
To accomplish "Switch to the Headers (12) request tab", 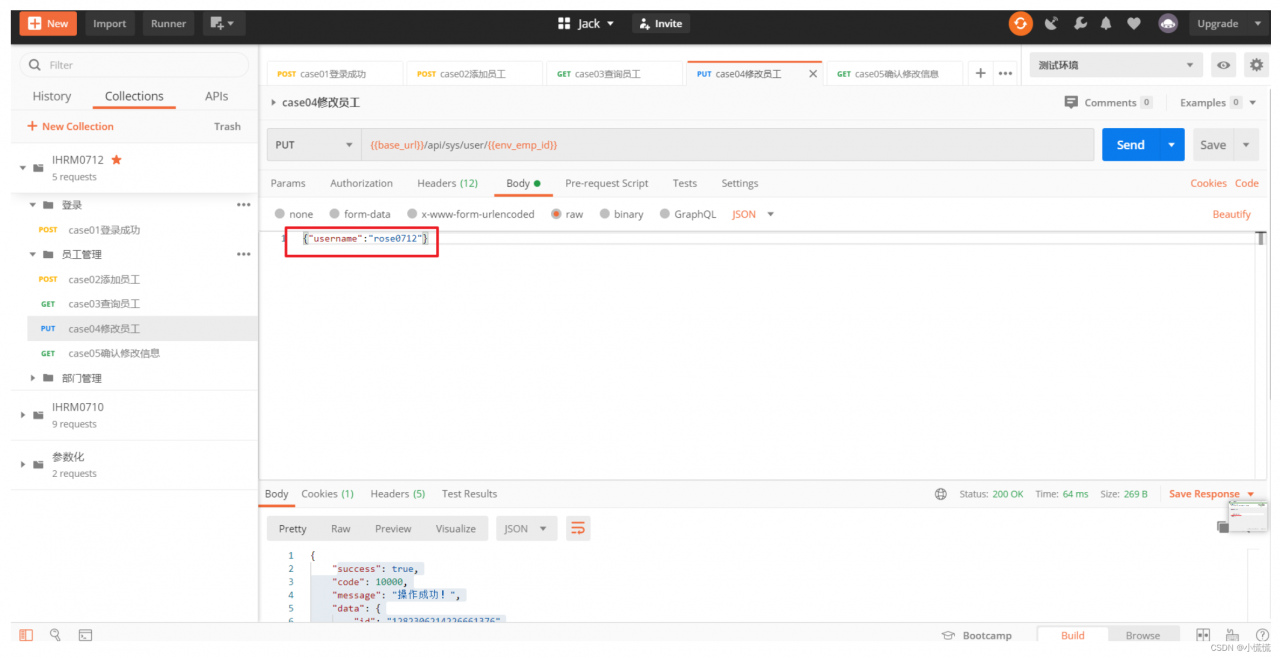I will click(447, 183).
